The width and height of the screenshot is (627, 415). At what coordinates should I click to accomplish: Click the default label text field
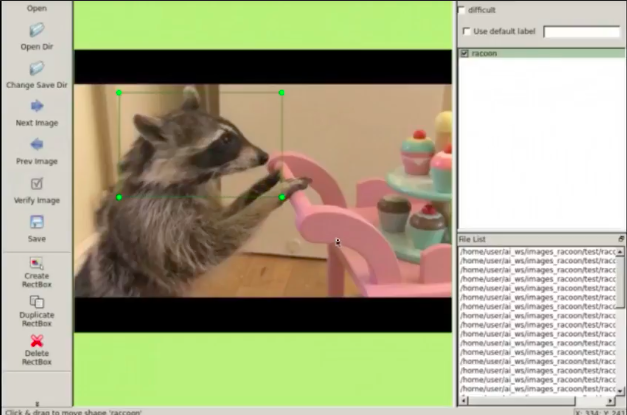coord(581,32)
